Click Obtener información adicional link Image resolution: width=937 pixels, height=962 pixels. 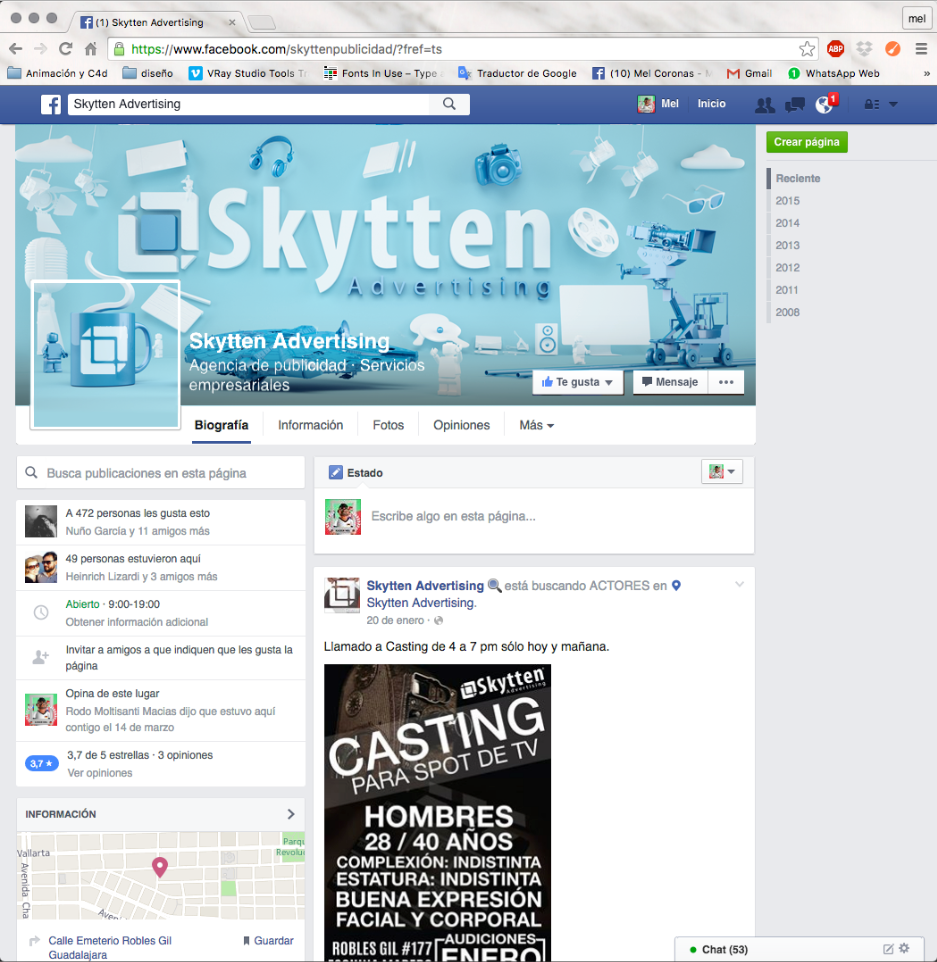[137, 622]
